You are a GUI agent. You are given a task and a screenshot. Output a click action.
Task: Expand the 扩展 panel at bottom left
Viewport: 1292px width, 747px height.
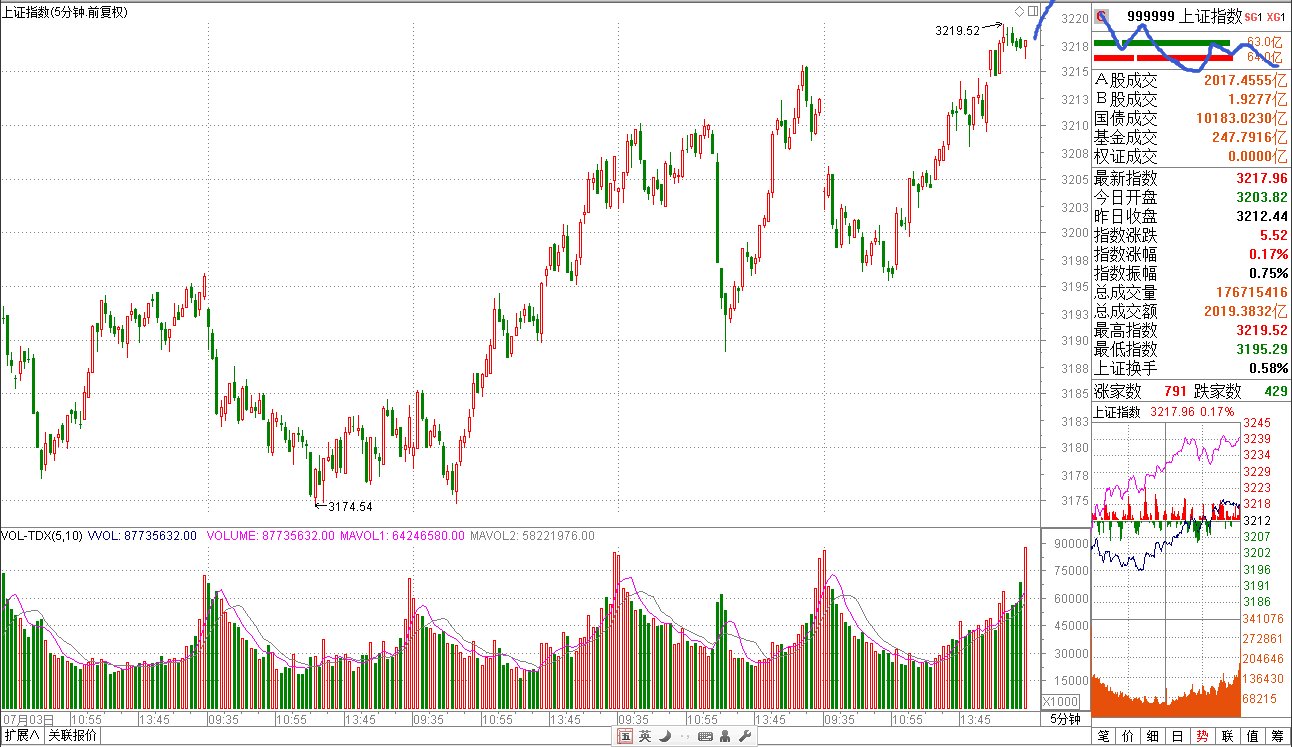22,737
